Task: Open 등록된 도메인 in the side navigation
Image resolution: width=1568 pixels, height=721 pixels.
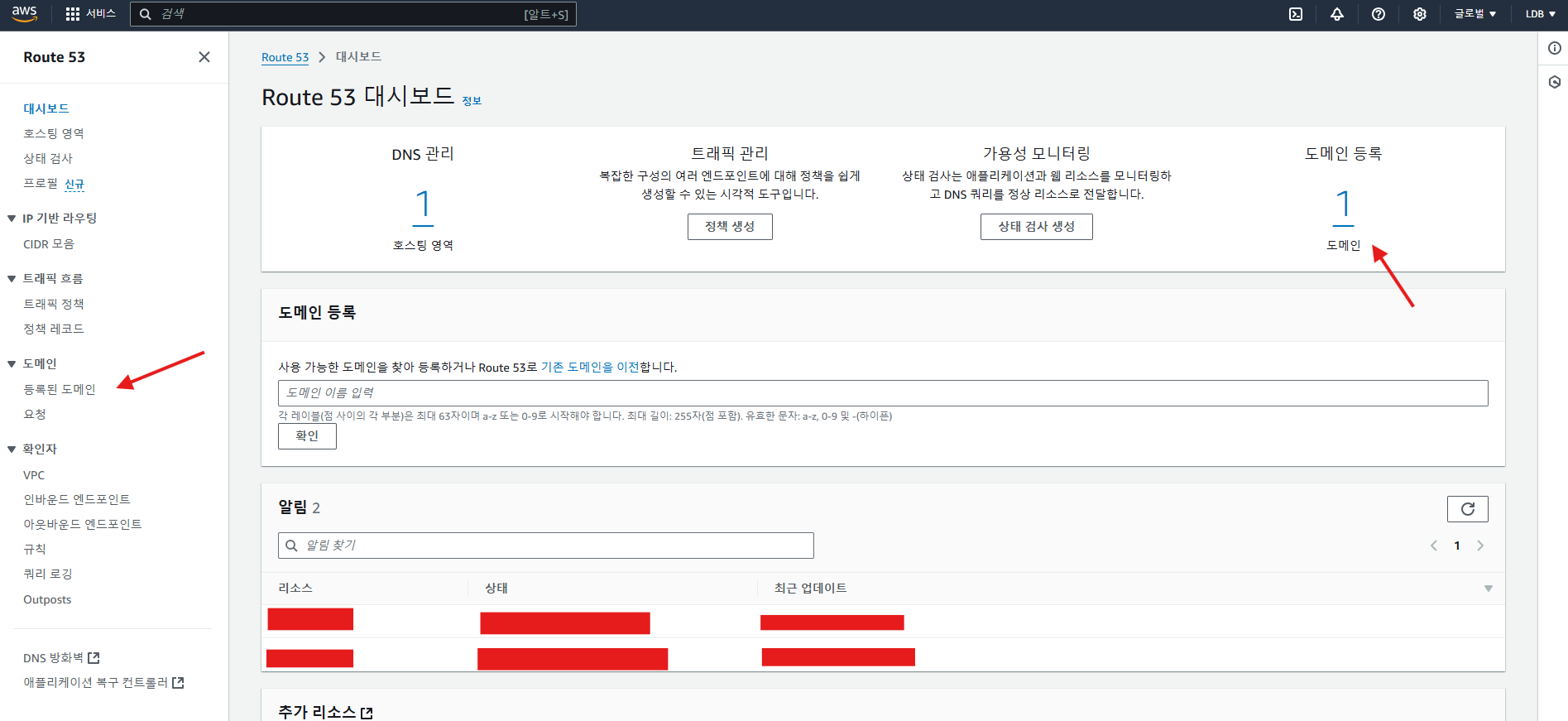Action: (x=60, y=389)
